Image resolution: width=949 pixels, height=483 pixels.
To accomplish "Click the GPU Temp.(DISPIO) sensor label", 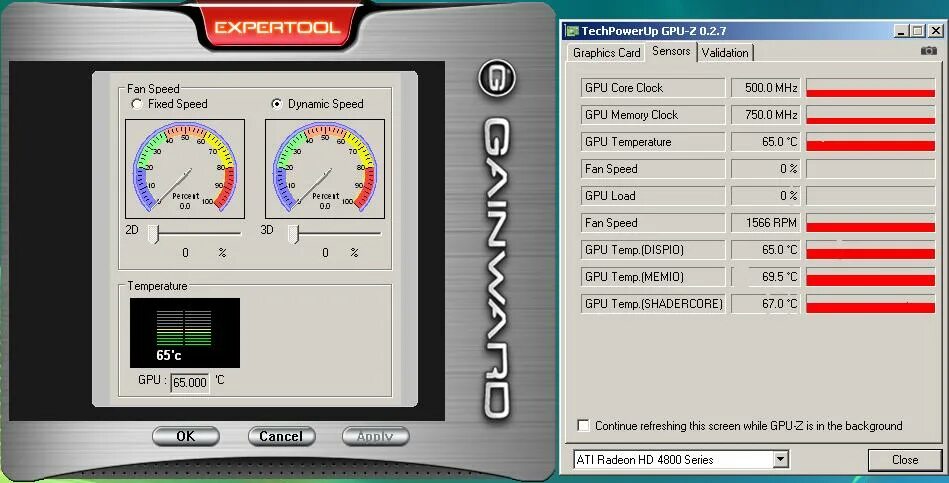I will (x=652, y=250).
